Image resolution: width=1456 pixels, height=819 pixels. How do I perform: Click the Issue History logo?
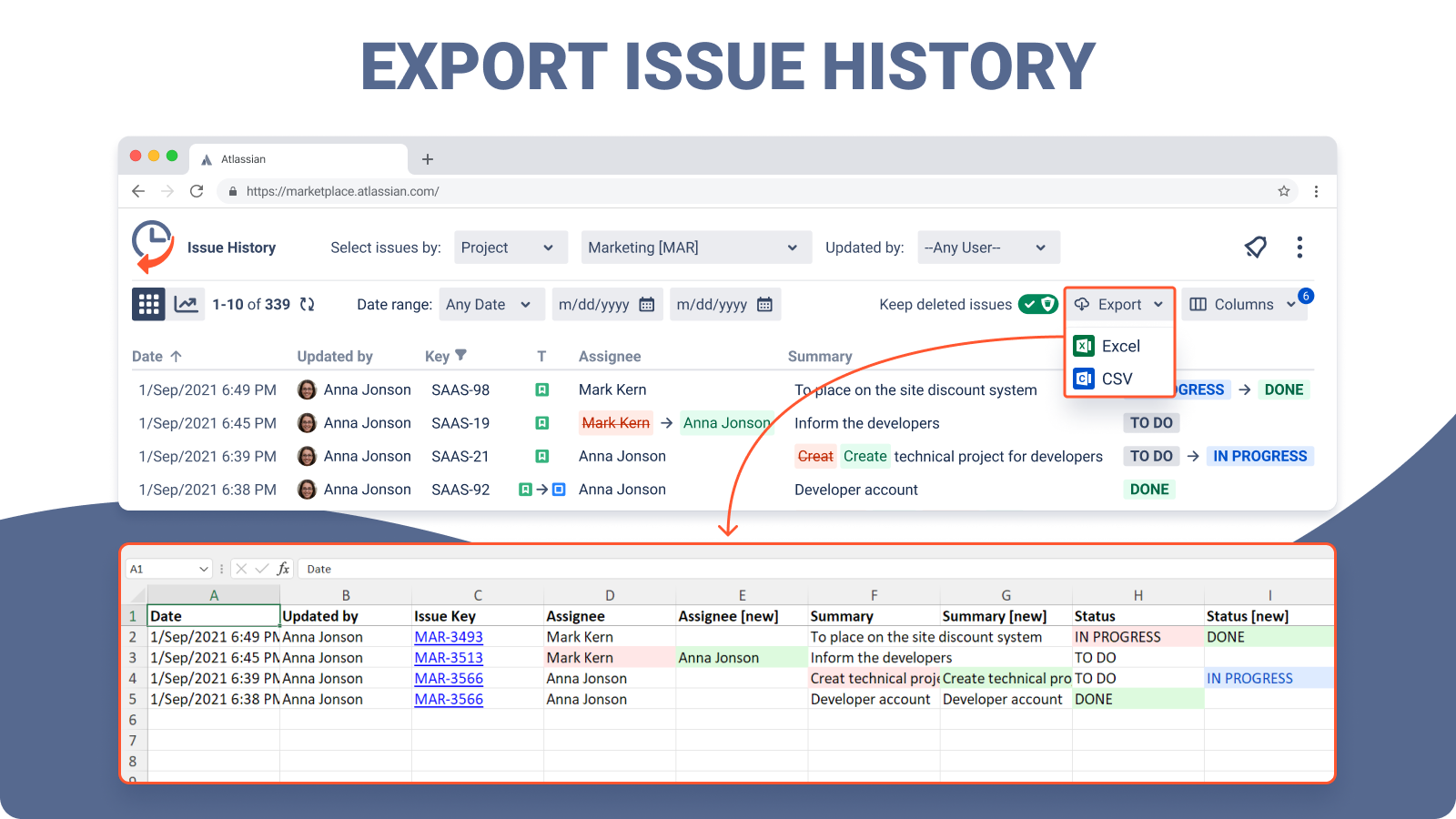154,247
